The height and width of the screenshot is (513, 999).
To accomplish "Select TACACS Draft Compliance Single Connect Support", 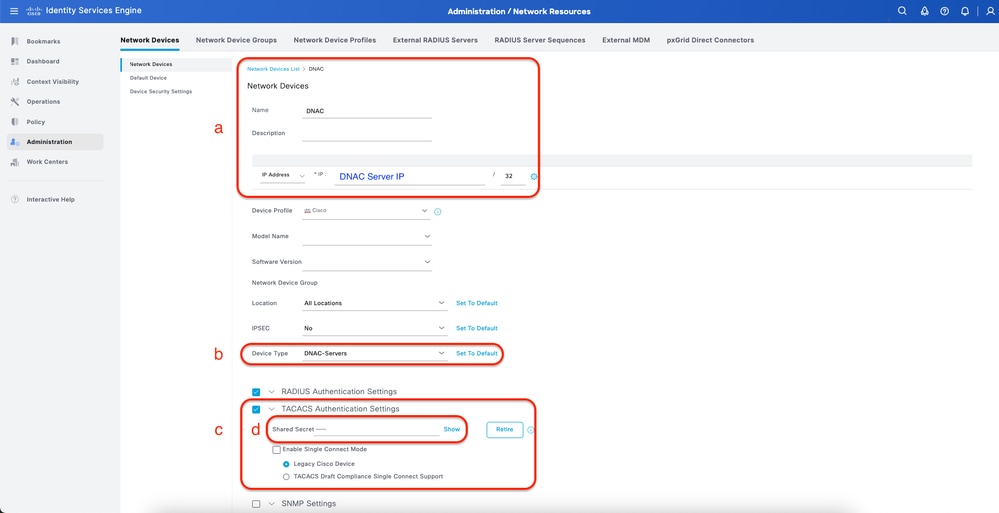I will click(286, 477).
